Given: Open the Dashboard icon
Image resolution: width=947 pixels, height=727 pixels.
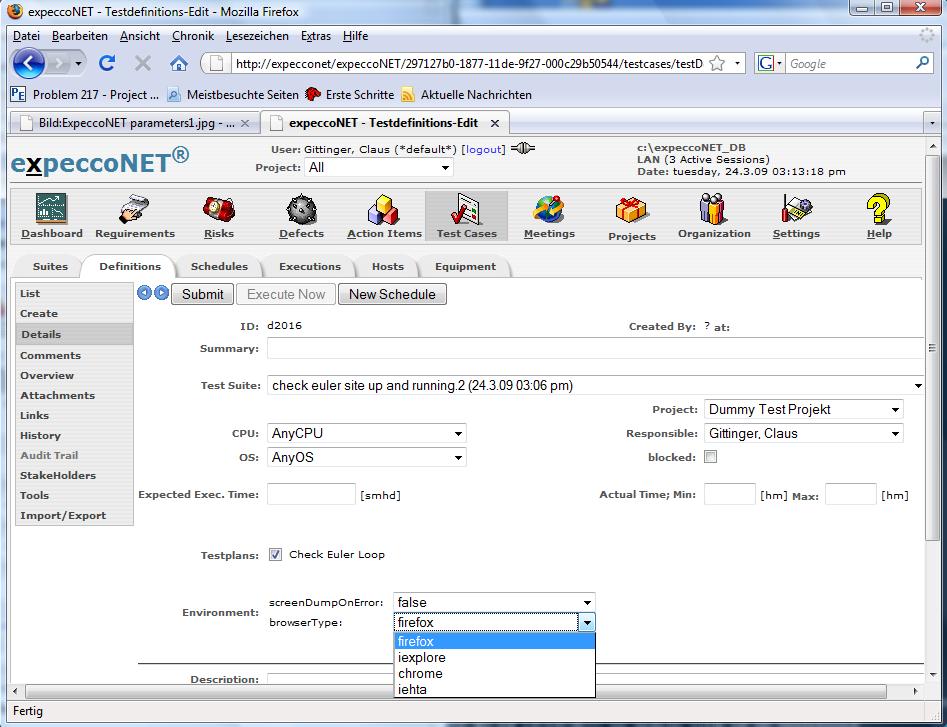Looking at the screenshot, I should pos(52,210).
